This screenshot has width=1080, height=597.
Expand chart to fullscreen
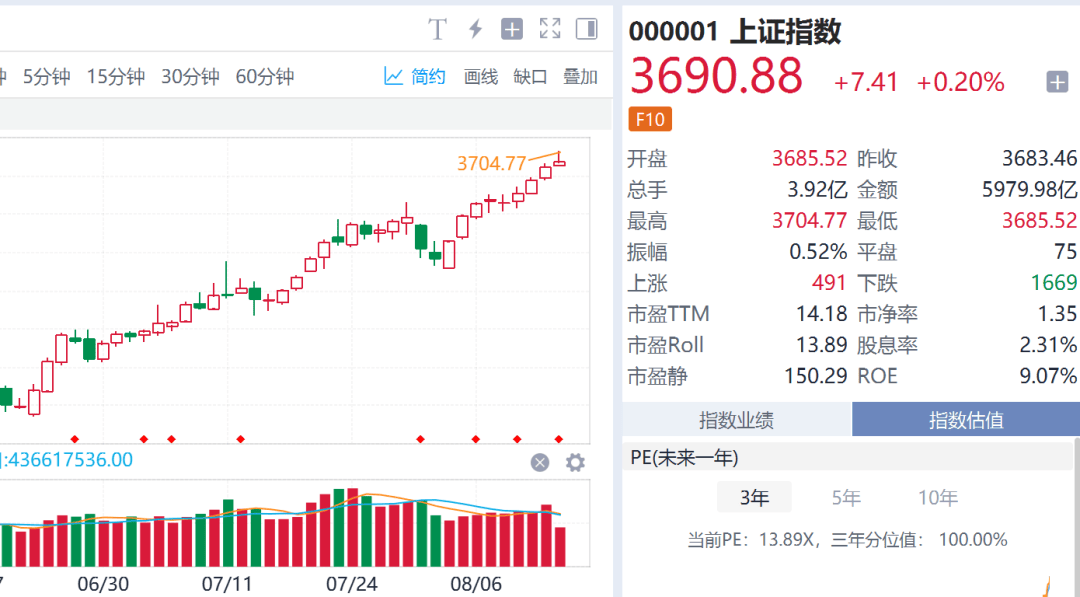(x=550, y=29)
